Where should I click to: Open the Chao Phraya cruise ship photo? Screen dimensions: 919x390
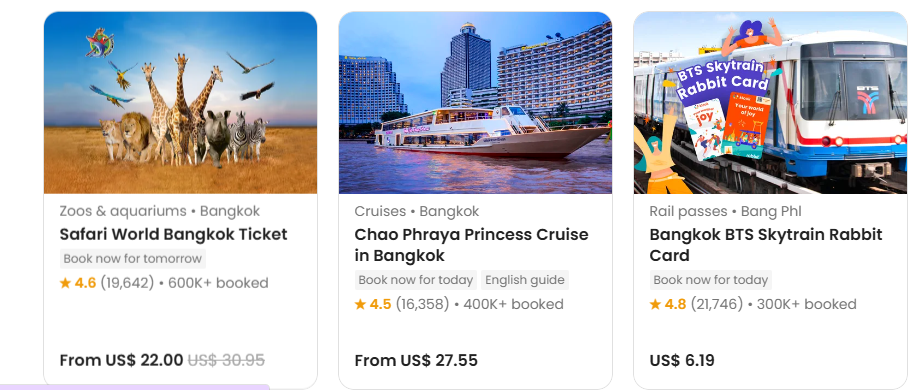(x=475, y=103)
